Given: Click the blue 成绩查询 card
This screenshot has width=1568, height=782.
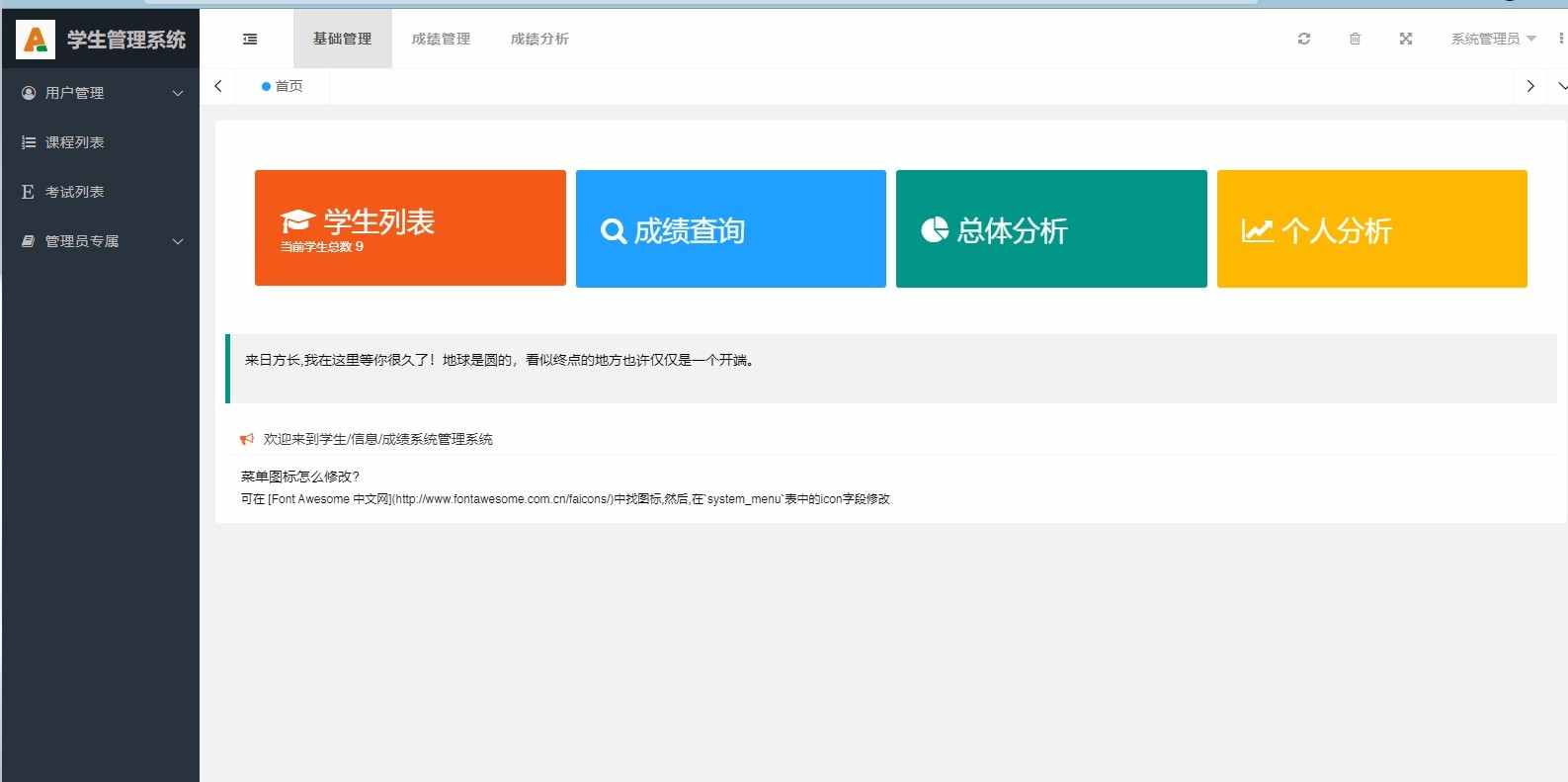Looking at the screenshot, I should 730,229.
